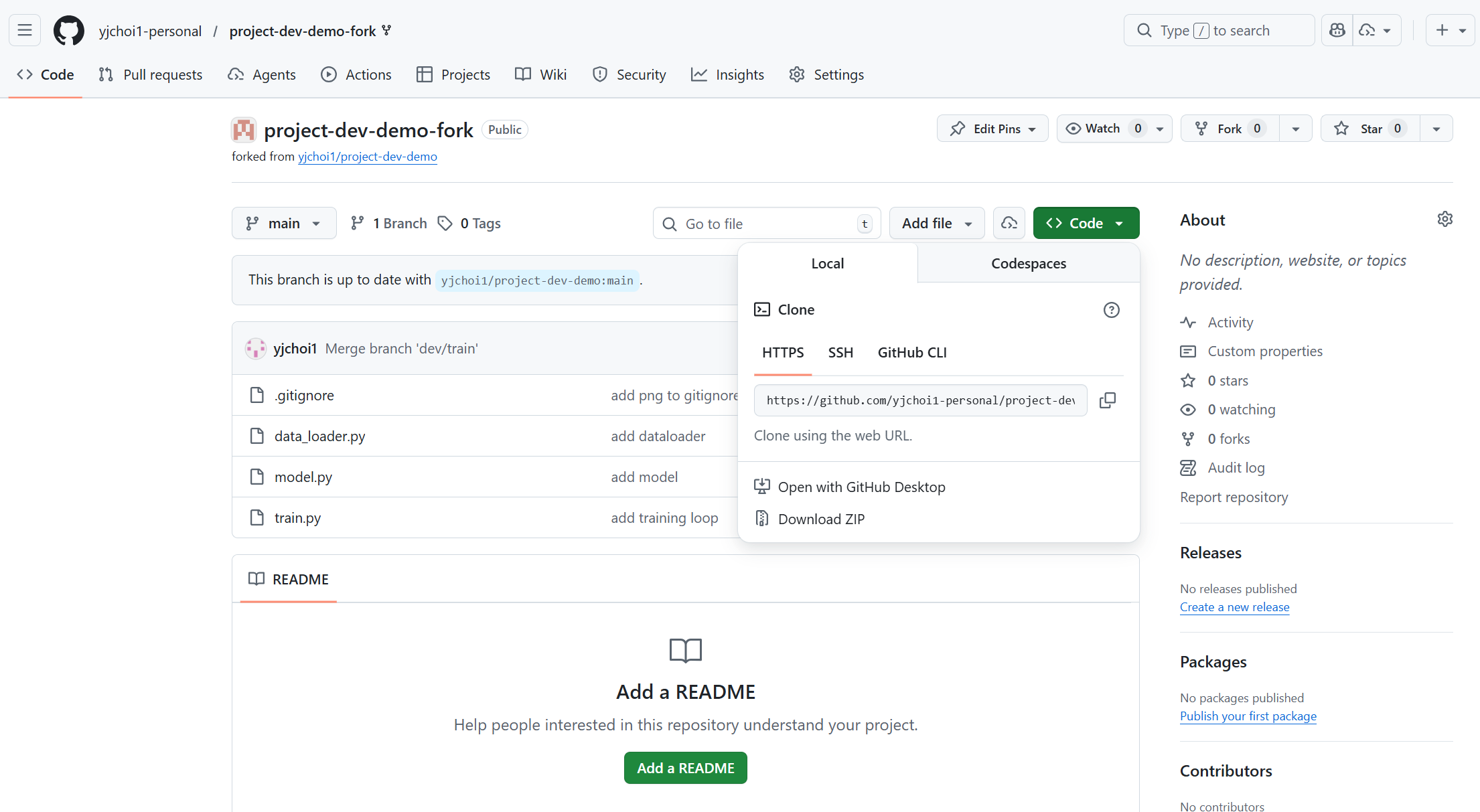
Task: Switch to the Codespaces tab
Action: tap(1028, 264)
